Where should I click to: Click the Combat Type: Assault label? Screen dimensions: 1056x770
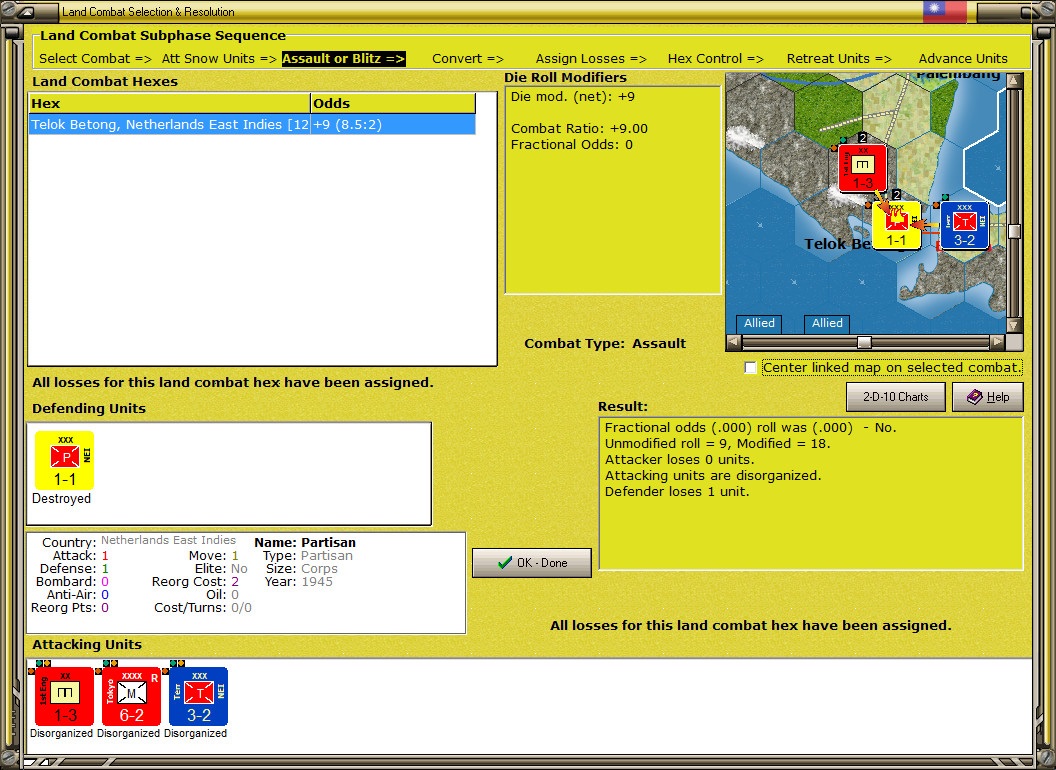click(x=605, y=344)
